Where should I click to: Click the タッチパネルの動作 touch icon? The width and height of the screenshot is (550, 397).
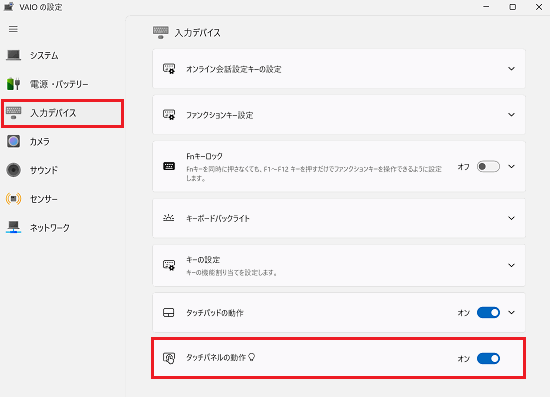169,358
